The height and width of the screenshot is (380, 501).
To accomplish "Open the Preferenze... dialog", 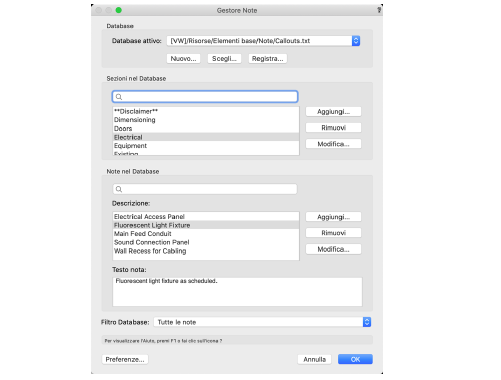I will tap(125, 359).
